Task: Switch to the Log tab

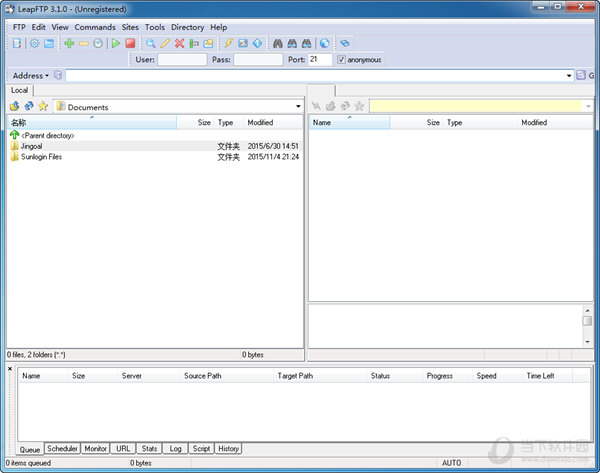Action: pos(175,448)
